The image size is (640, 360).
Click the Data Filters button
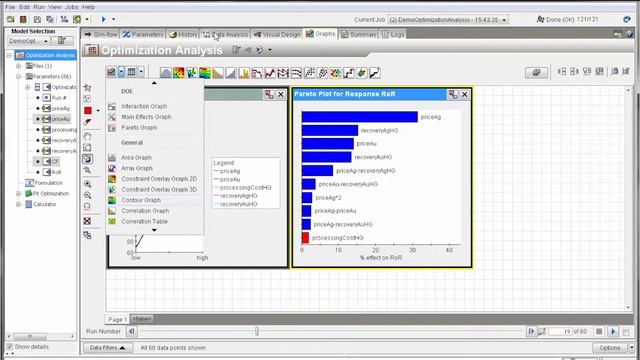107,348
